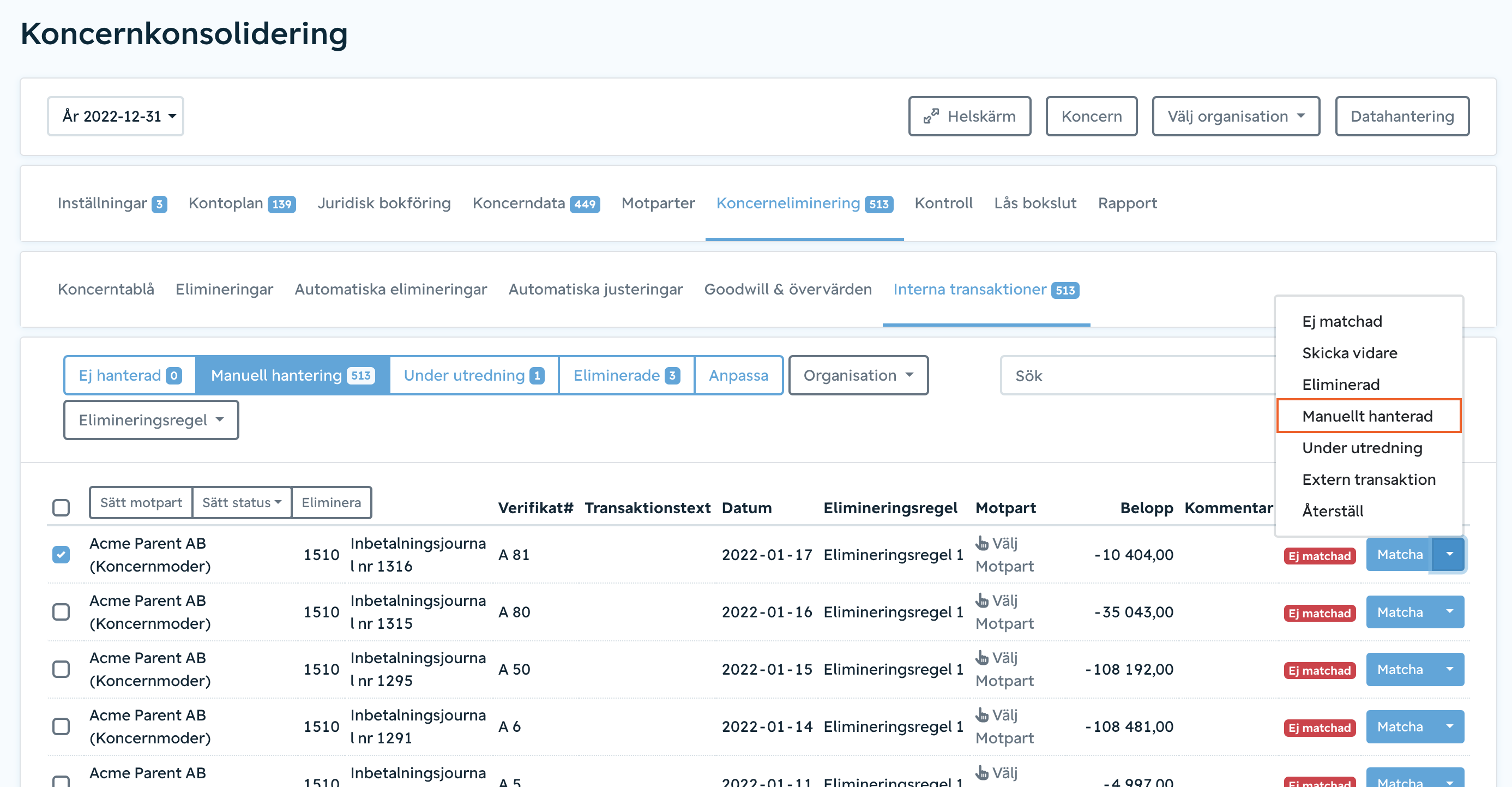Click Matcha button for row A 50
Viewport: 1512px width, 787px height.
coord(1400,670)
